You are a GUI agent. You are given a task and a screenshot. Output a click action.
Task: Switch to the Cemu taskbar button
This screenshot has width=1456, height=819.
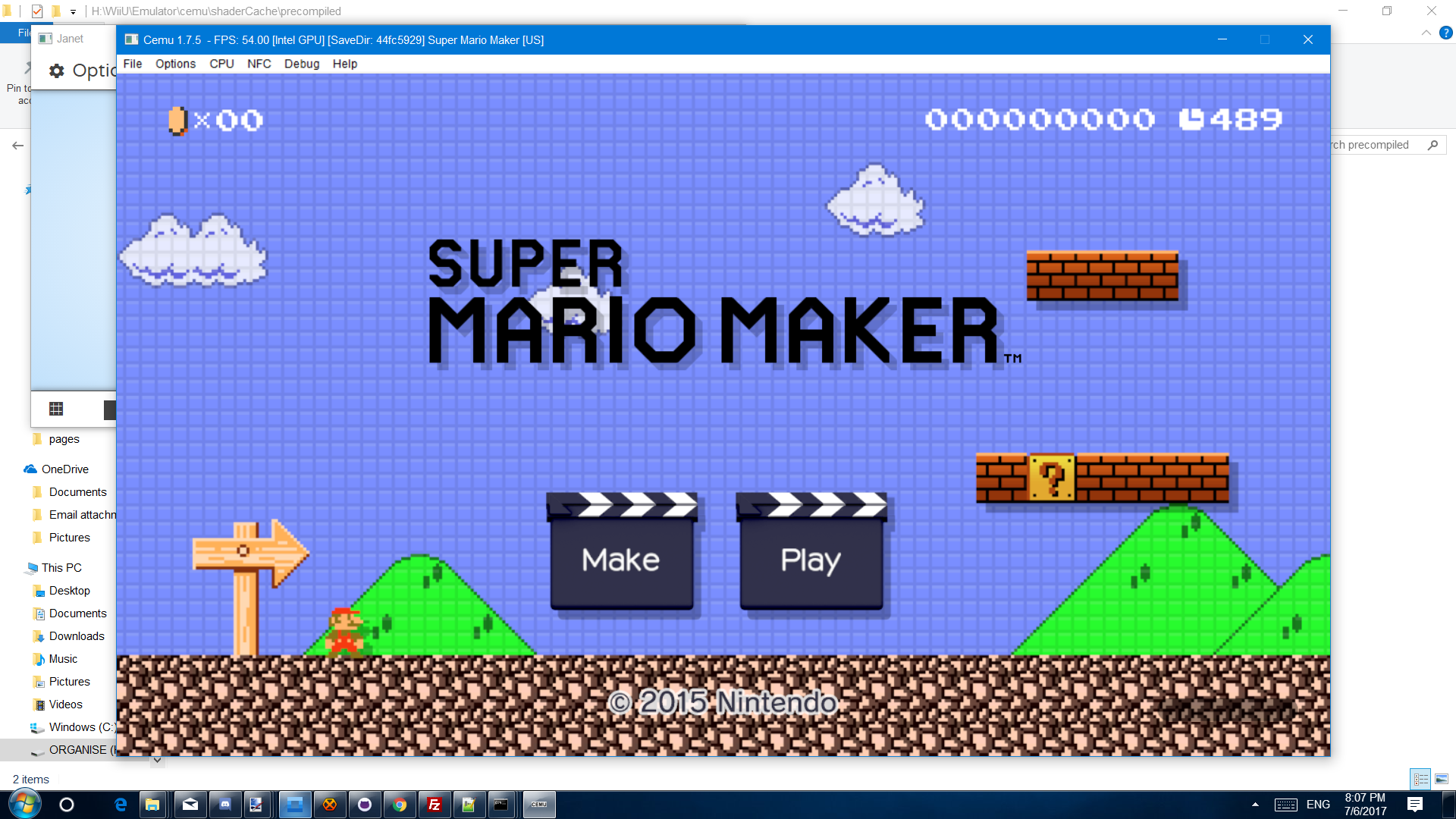pos(539,805)
